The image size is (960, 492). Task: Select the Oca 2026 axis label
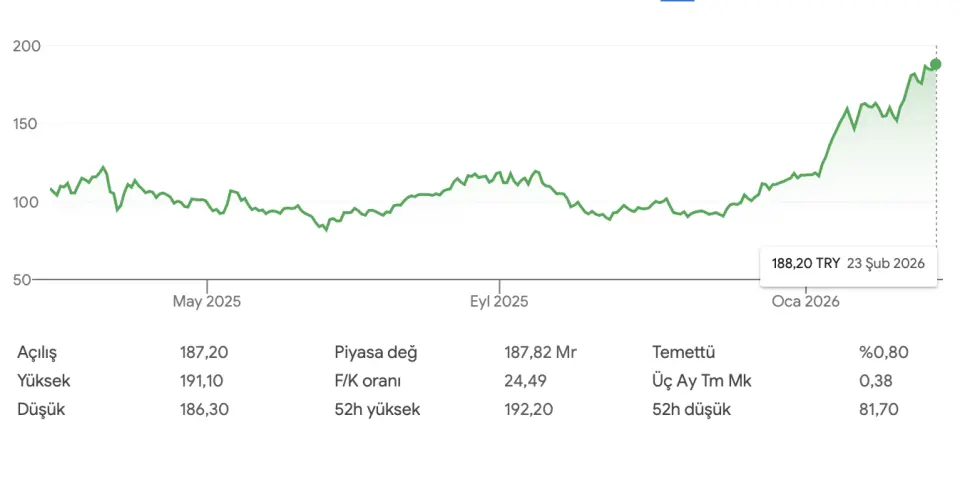[805, 301]
